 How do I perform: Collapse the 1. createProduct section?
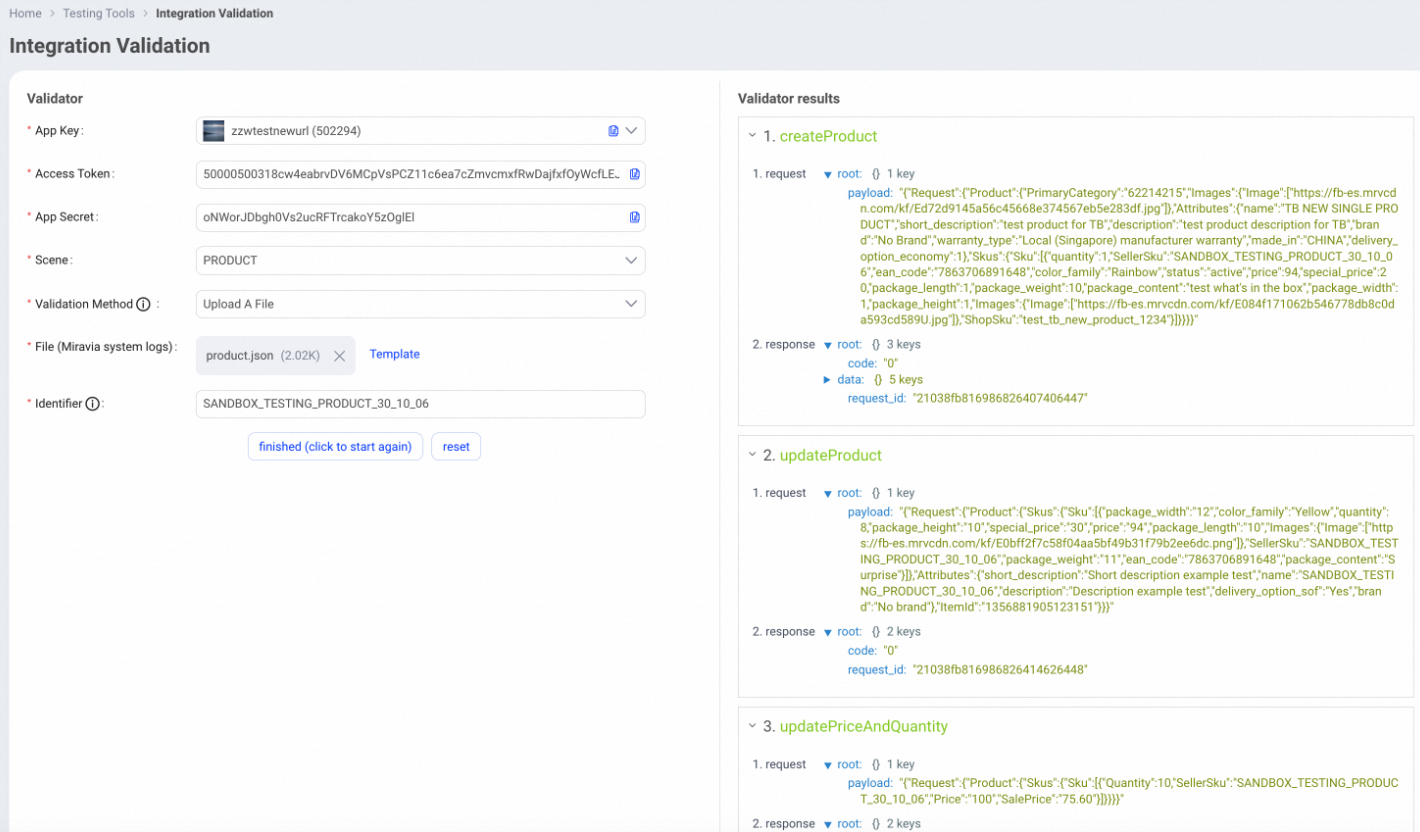[x=752, y=136]
